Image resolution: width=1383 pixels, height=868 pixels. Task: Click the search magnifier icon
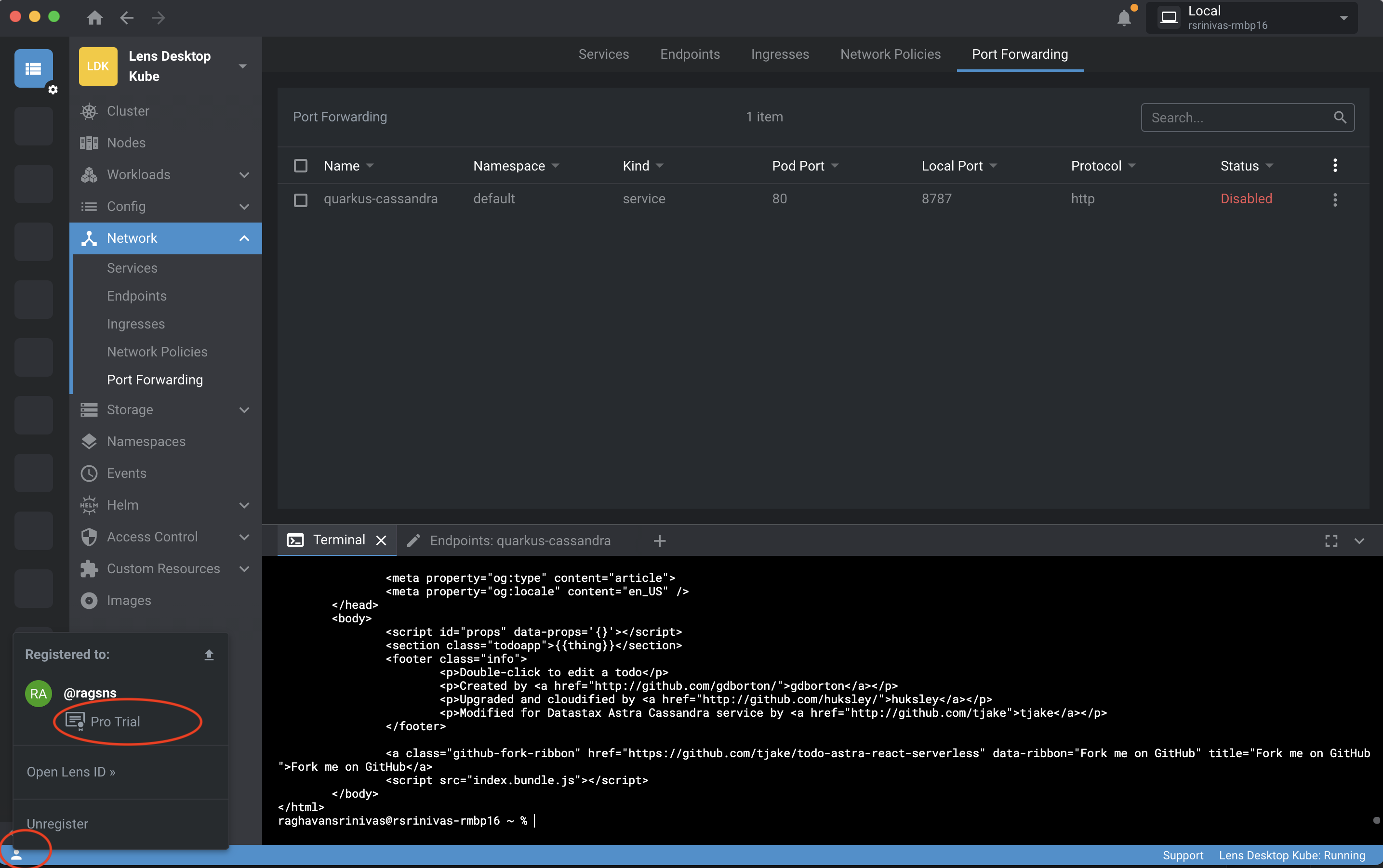(1339, 117)
